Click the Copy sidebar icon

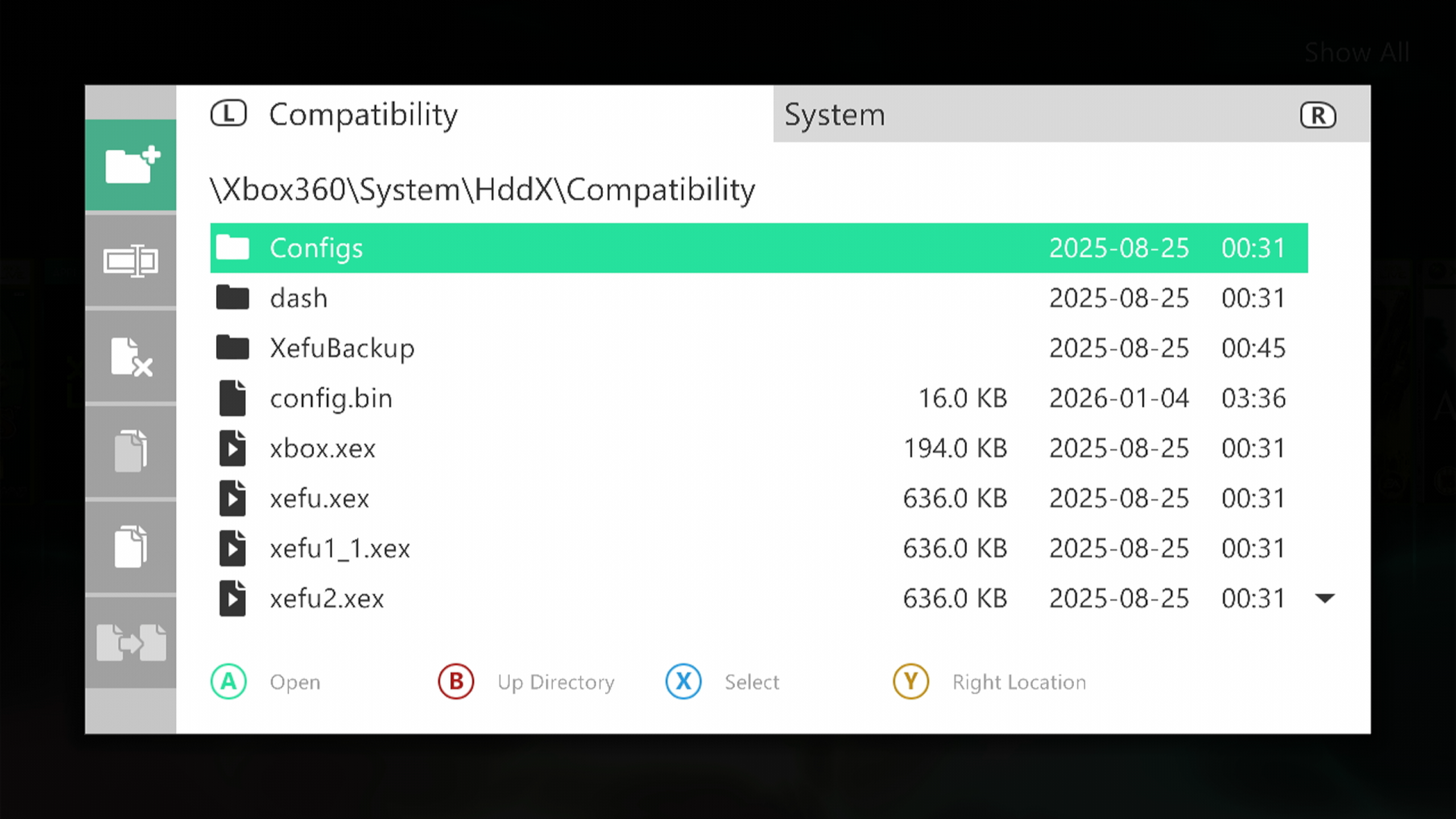click(131, 452)
